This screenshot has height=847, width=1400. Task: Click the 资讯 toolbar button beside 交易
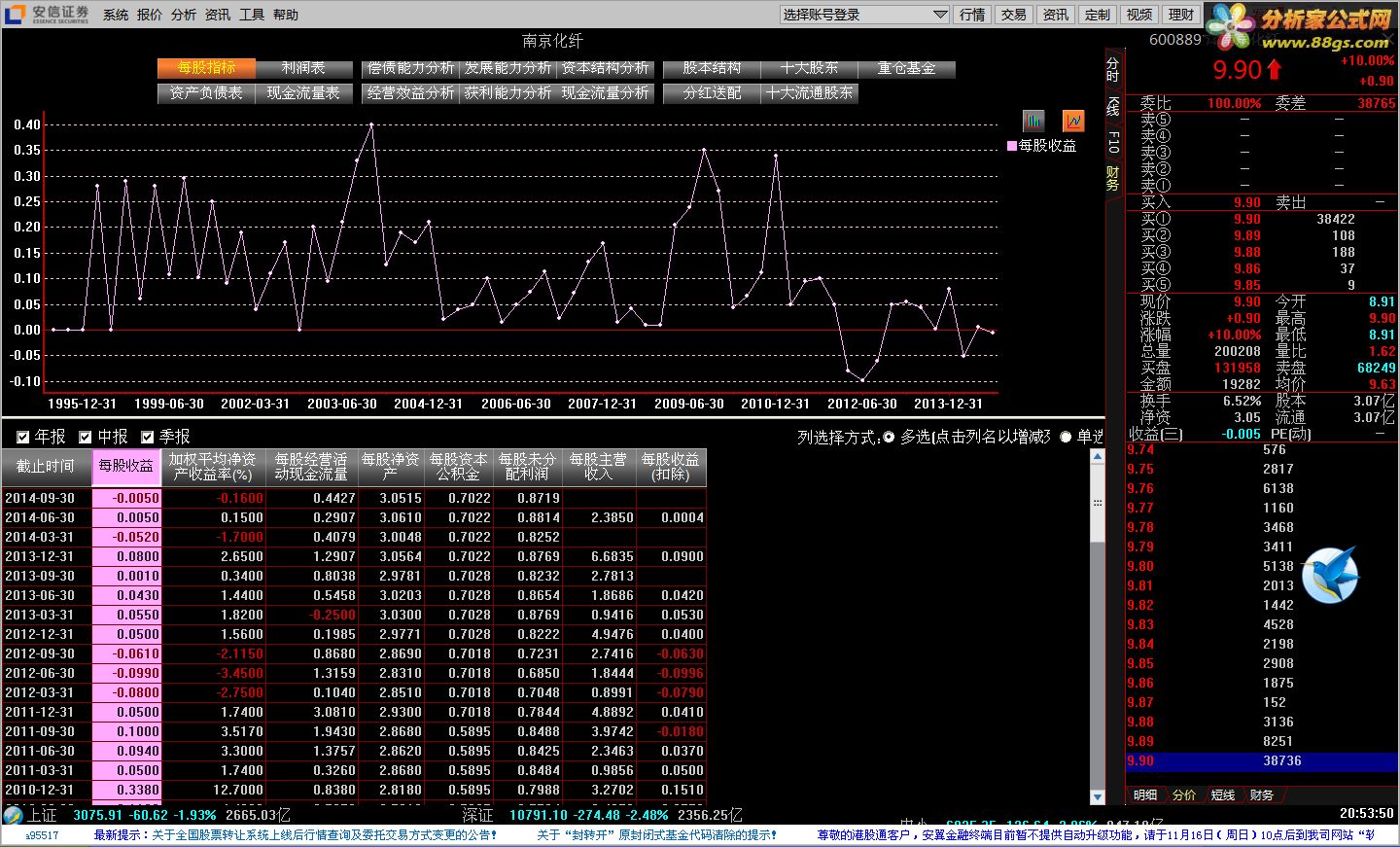(x=1056, y=15)
